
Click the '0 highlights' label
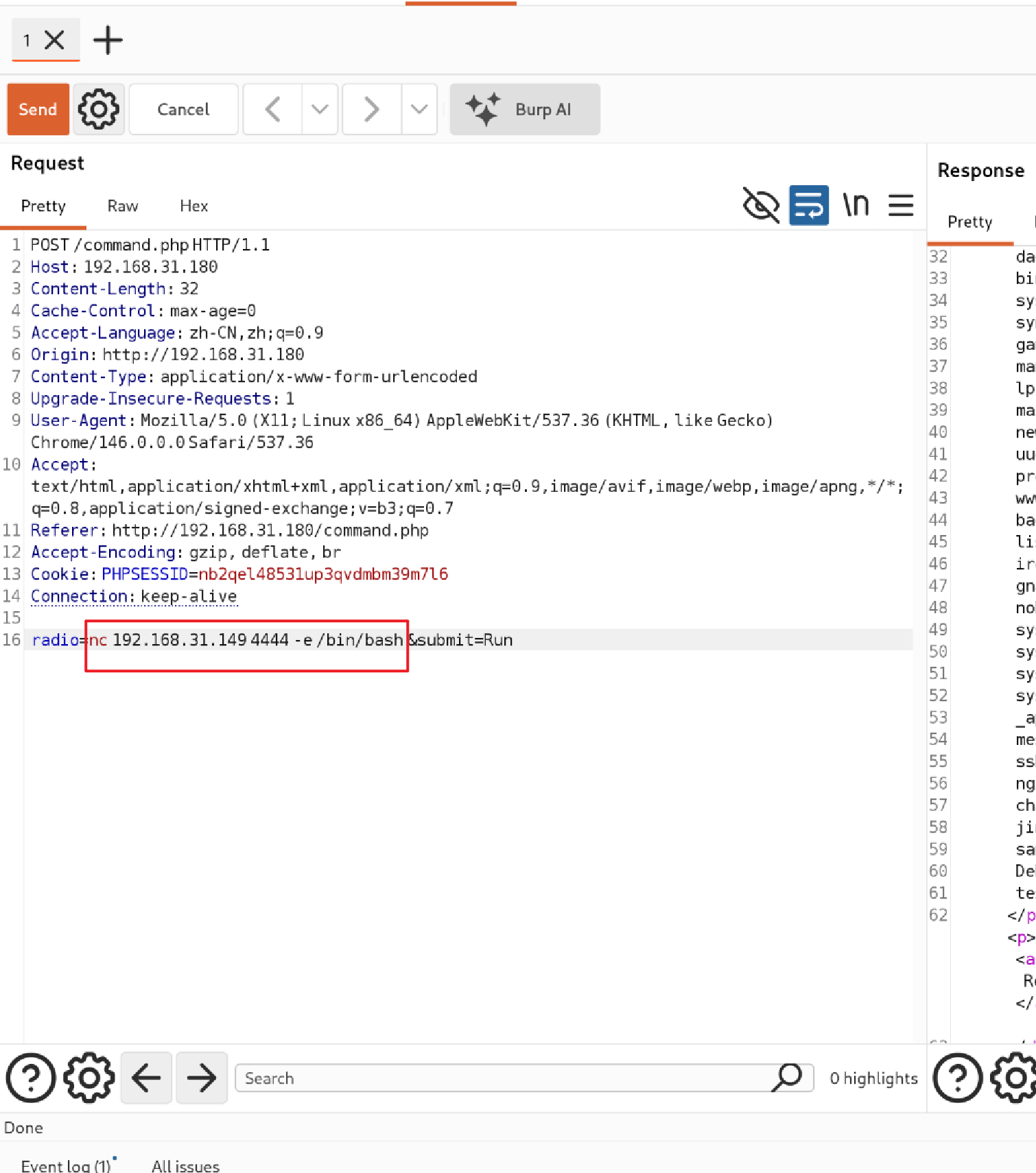[873, 1078]
